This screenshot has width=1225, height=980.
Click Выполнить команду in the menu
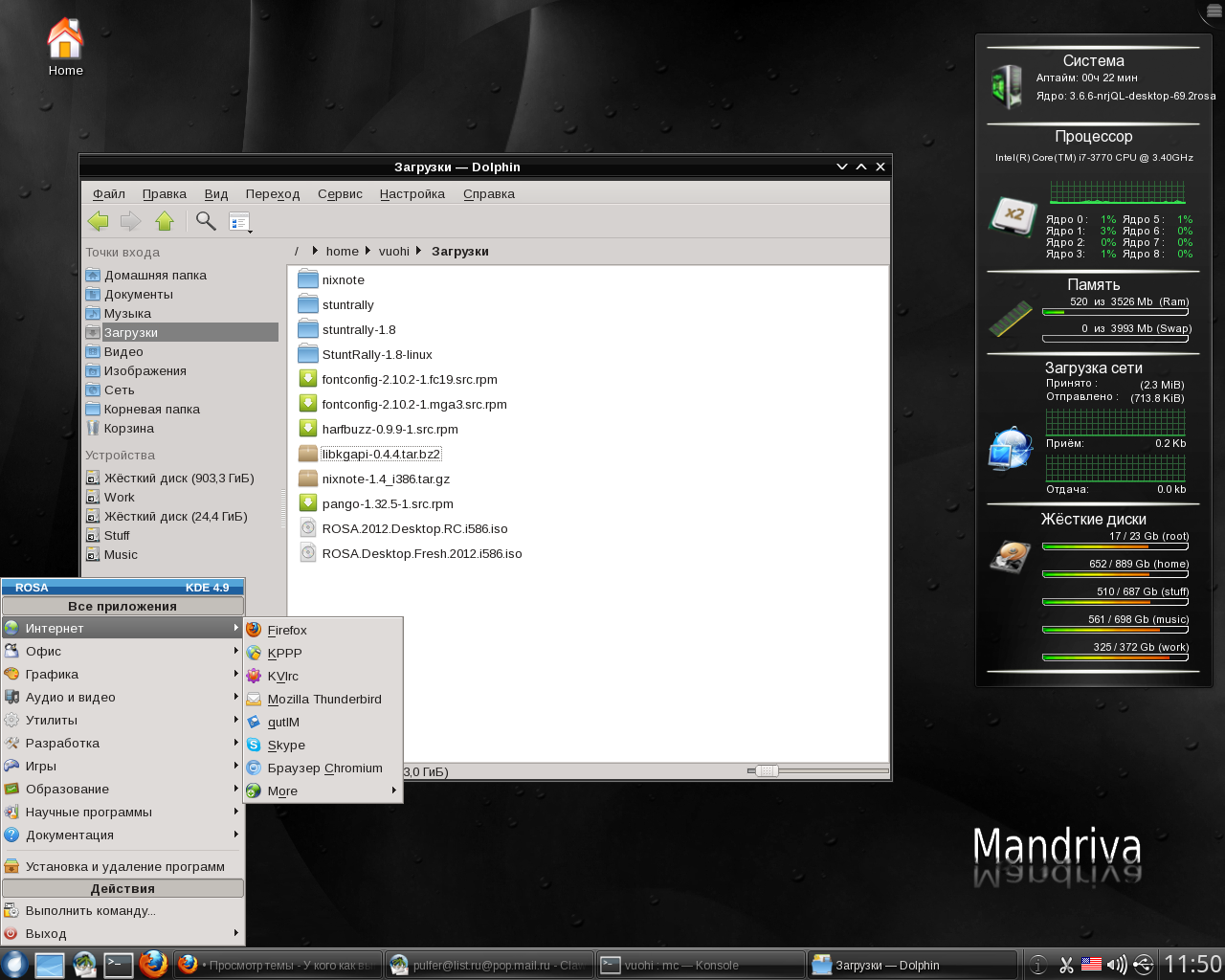point(90,910)
